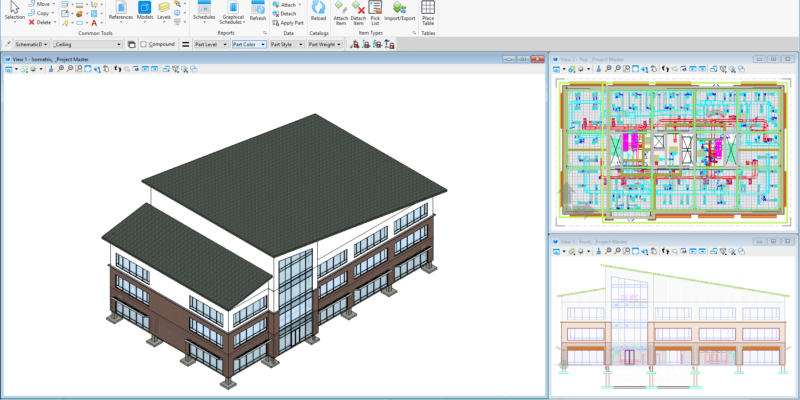Click Window Area in View 1 toolbar
The height and width of the screenshot is (400, 800).
79,69
